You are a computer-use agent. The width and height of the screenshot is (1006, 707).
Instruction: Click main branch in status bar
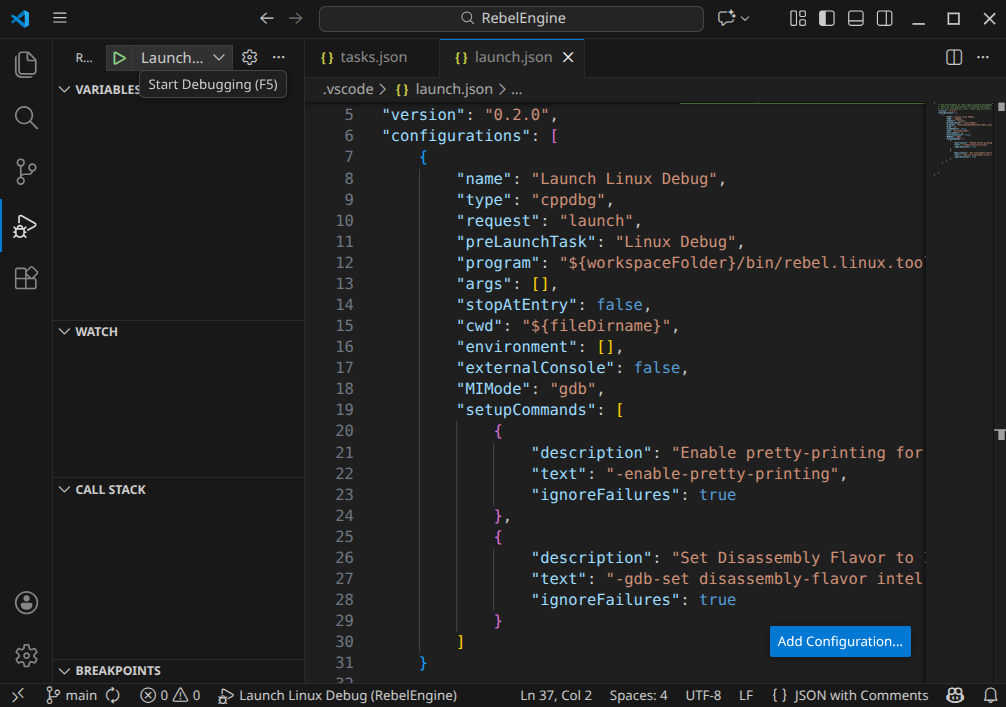(x=71, y=695)
